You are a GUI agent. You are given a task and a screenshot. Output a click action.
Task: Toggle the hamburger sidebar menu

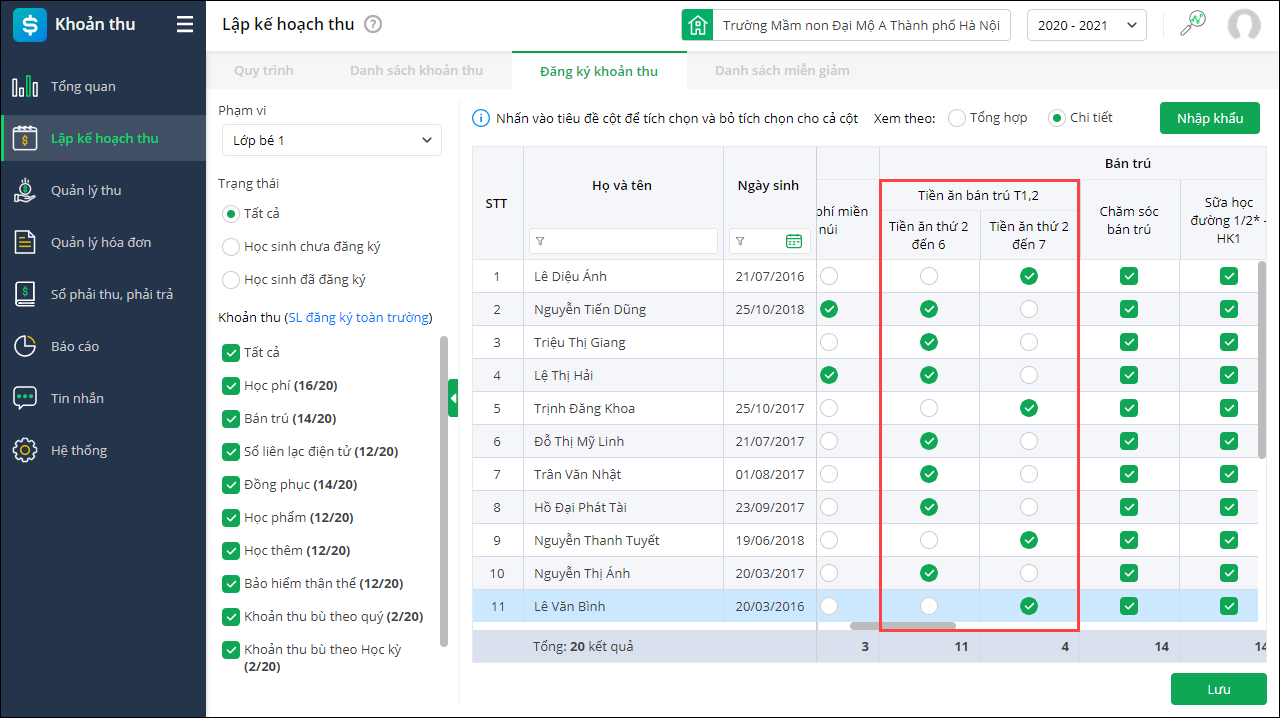185,25
